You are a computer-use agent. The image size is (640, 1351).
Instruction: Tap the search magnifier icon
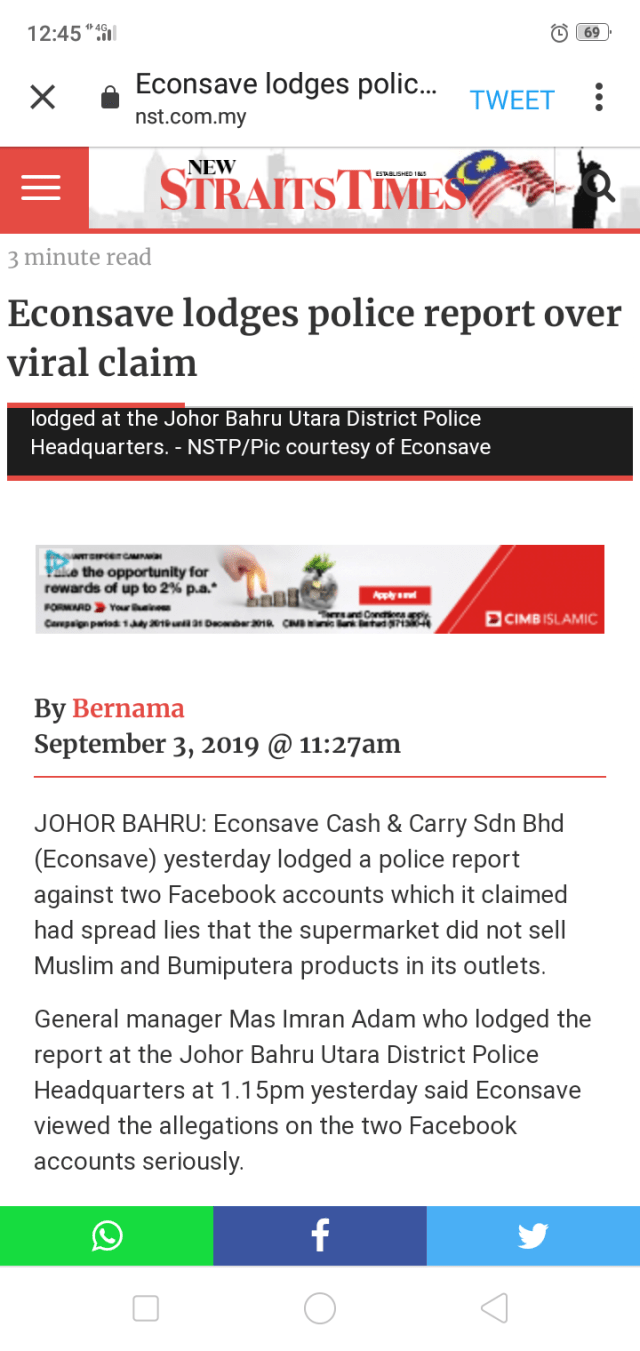click(599, 184)
